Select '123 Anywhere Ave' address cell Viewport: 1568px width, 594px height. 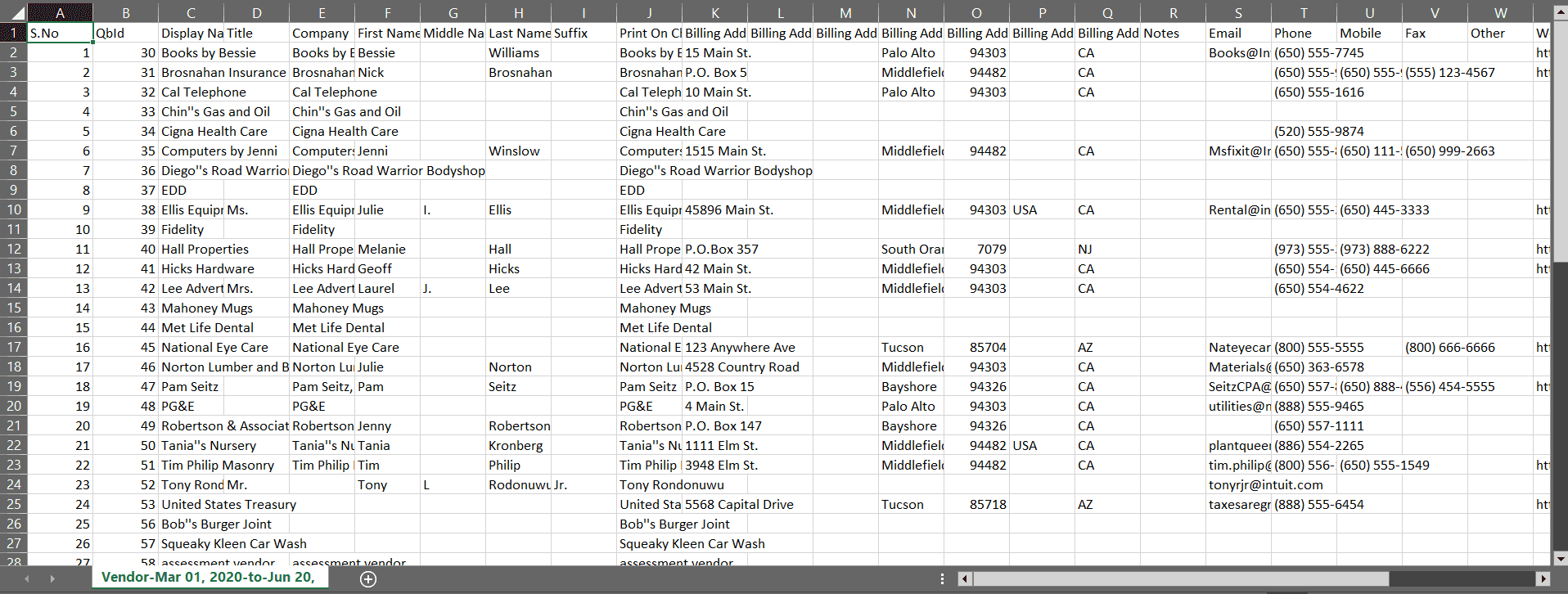click(x=714, y=347)
